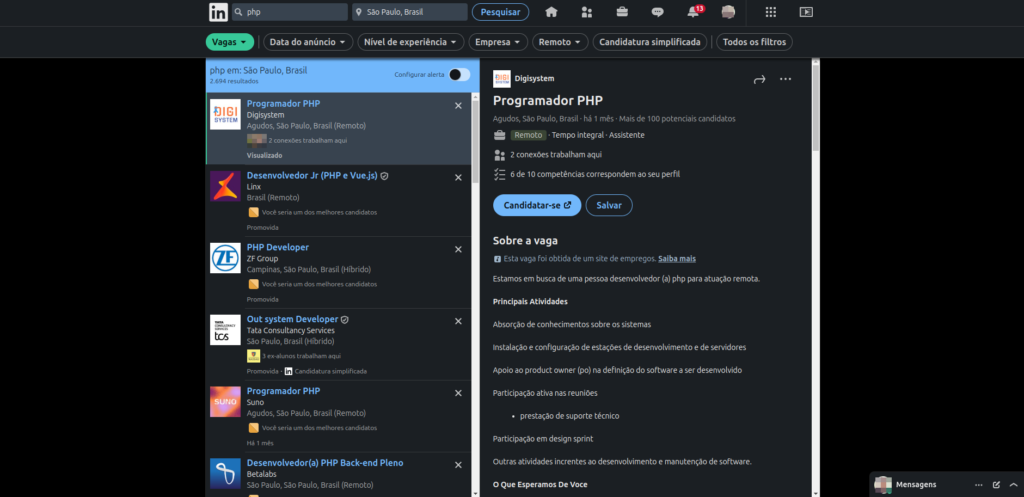Image resolution: width=1024 pixels, height=497 pixels.
Task: Open the Messaging chat bubble icon
Action: [658, 12]
